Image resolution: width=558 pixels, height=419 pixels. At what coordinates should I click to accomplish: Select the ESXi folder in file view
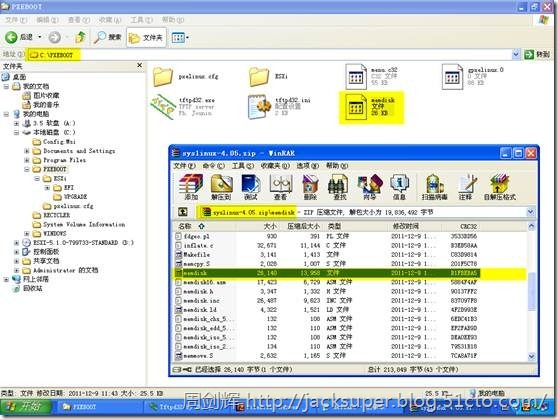pyautogui.click(x=268, y=77)
